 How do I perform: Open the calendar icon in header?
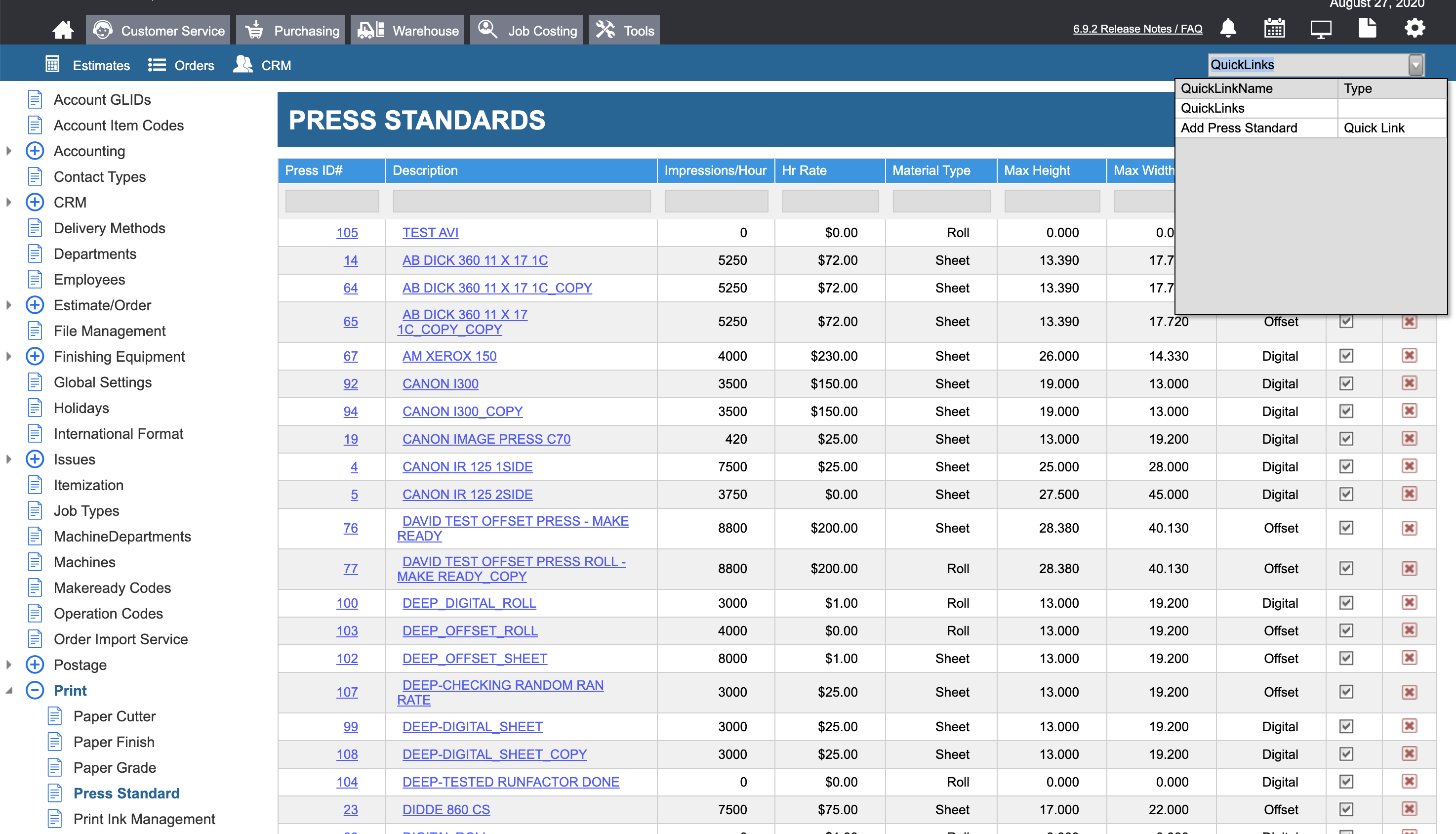pos(1275,29)
